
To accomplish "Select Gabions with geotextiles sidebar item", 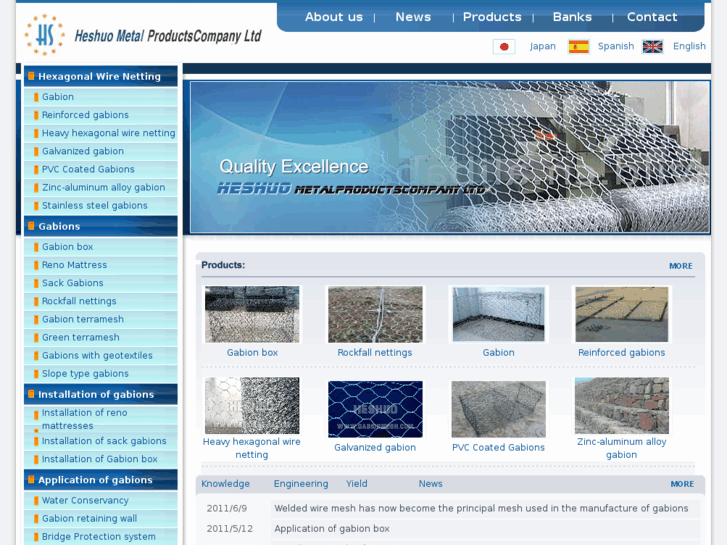I will (97, 355).
